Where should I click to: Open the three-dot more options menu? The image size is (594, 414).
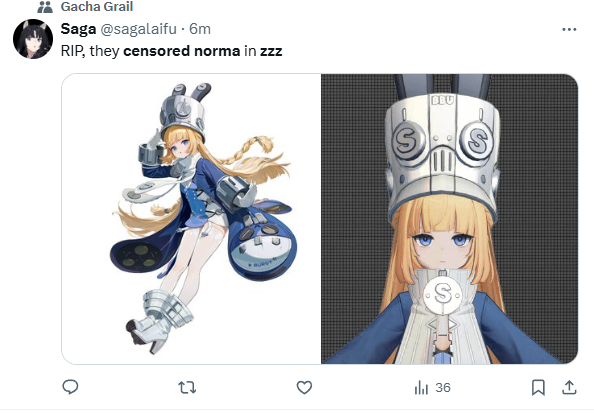(x=569, y=30)
